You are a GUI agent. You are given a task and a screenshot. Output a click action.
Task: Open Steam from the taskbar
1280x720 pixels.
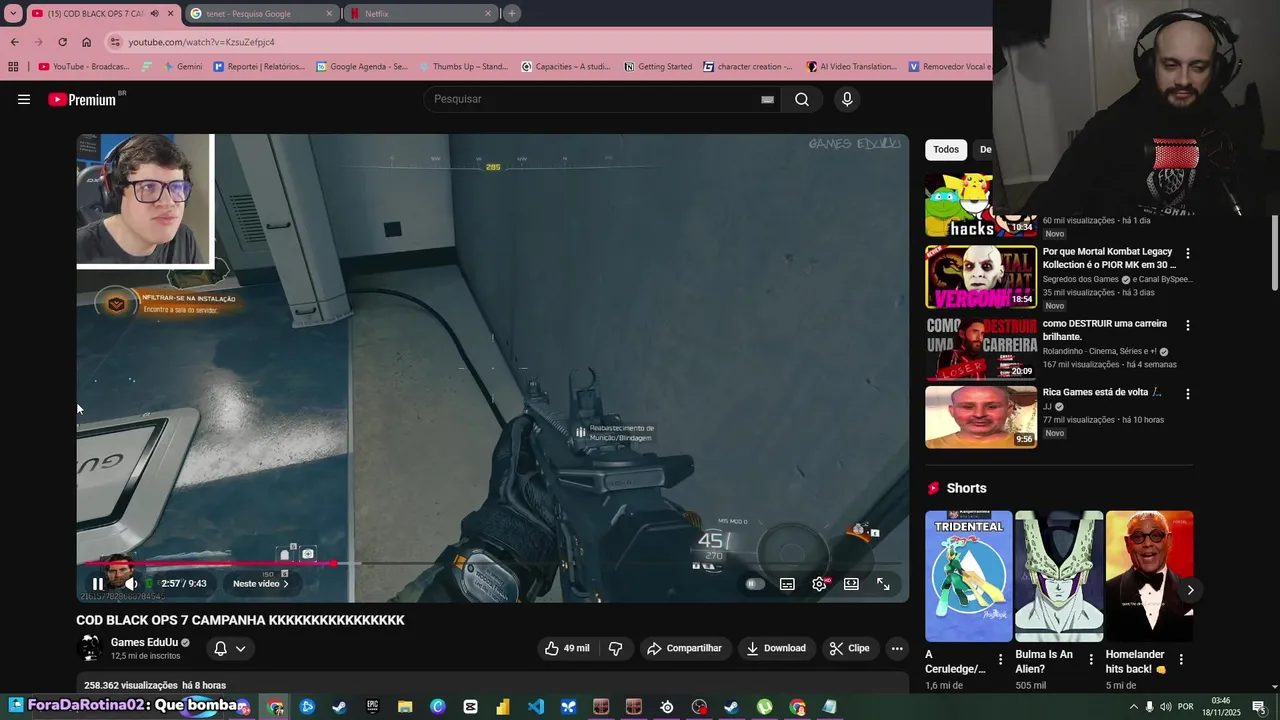[x=340, y=707]
